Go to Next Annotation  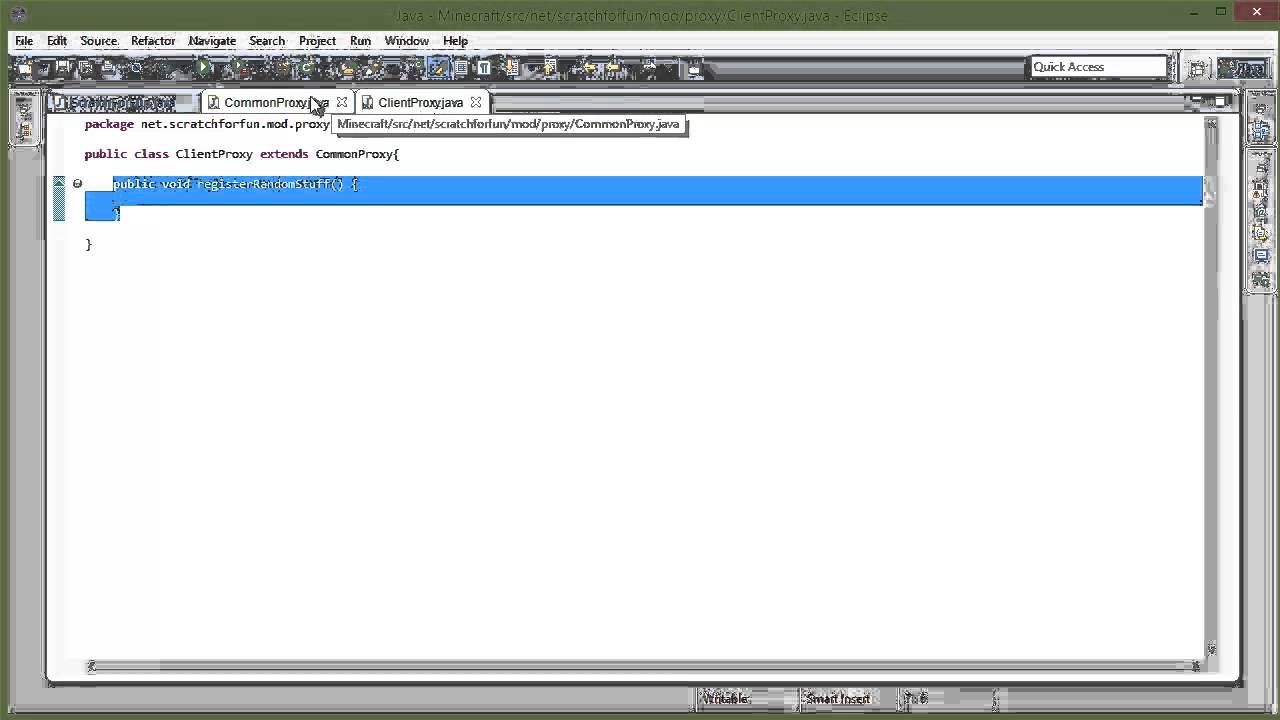(x=511, y=68)
